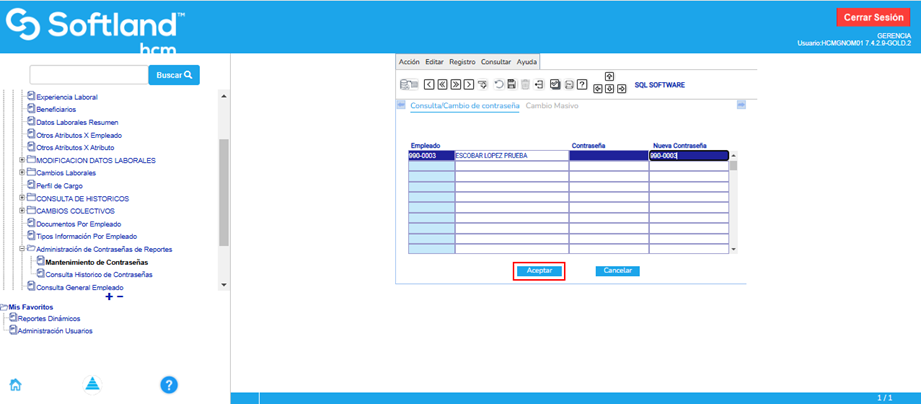Open the Consultar menu
Viewport: 921px width, 404px height.
coord(496,62)
